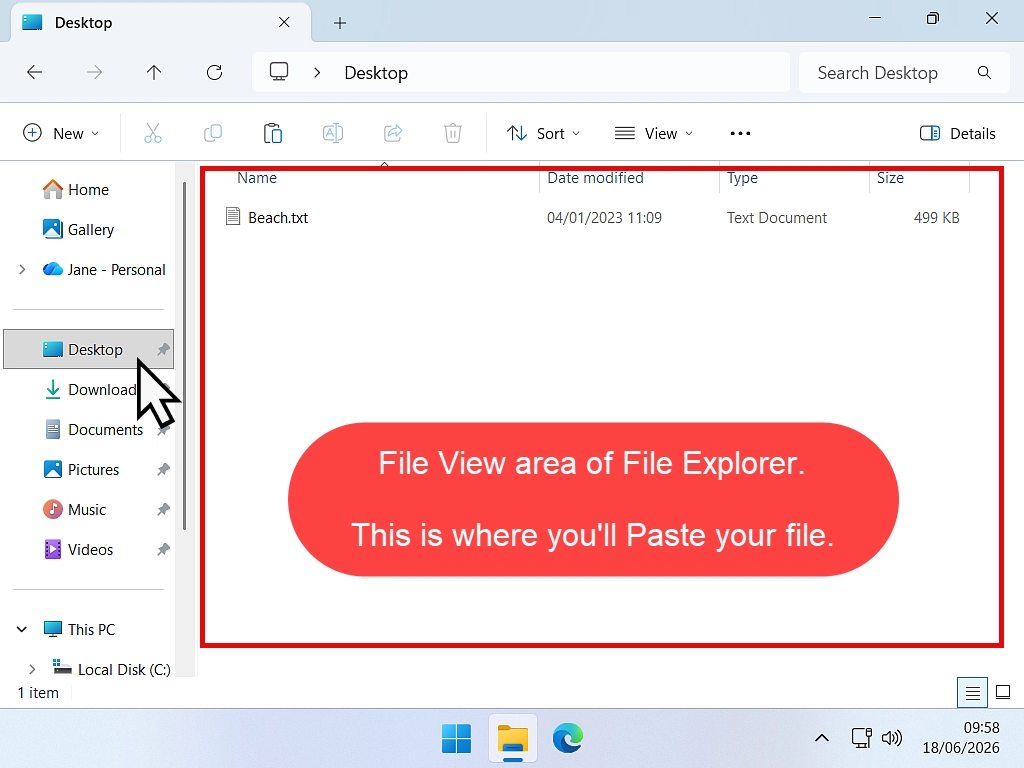
Task: Open Videos in the navigation pane
Action: [78, 549]
